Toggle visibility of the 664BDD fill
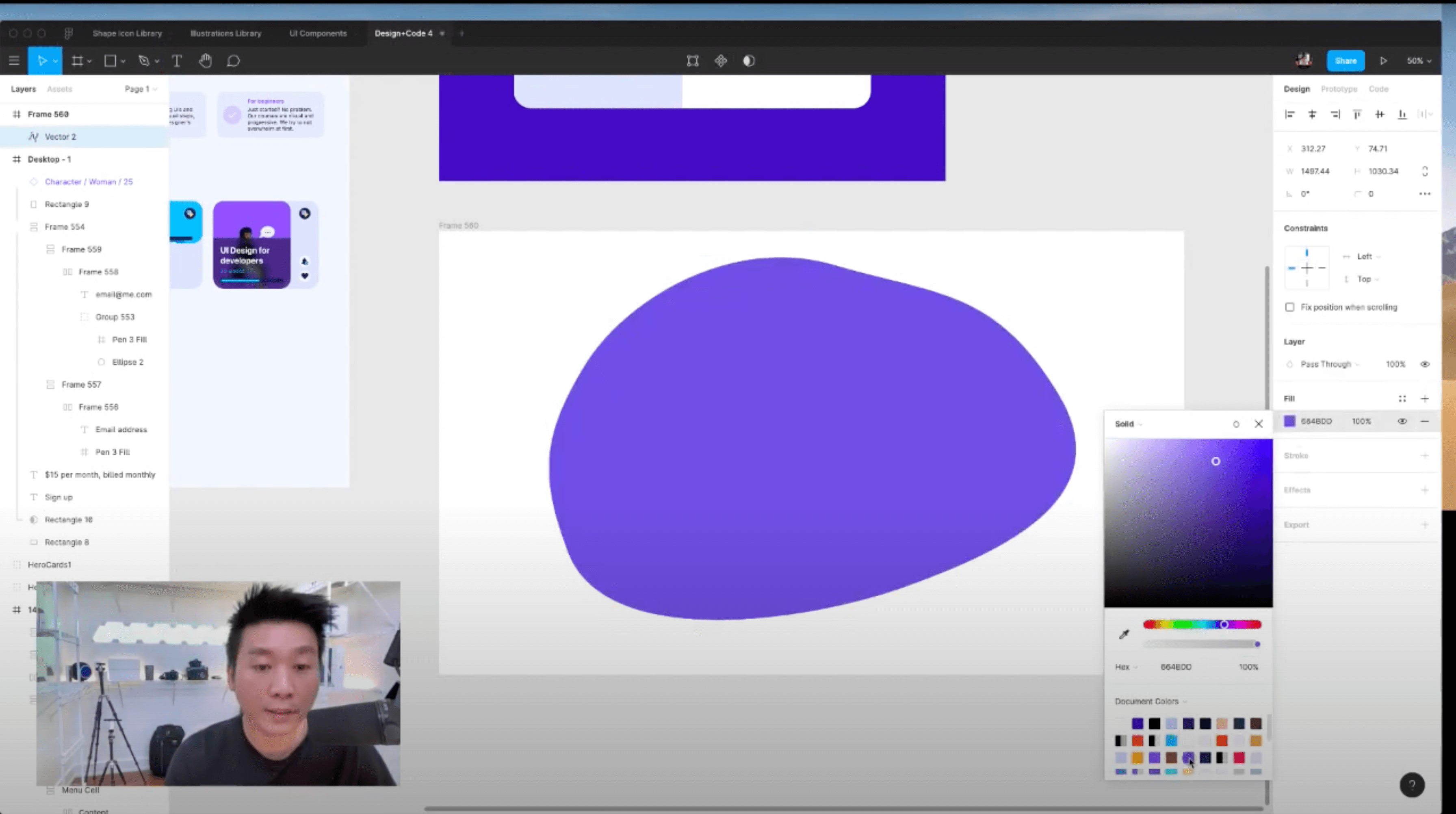 pyautogui.click(x=1402, y=421)
